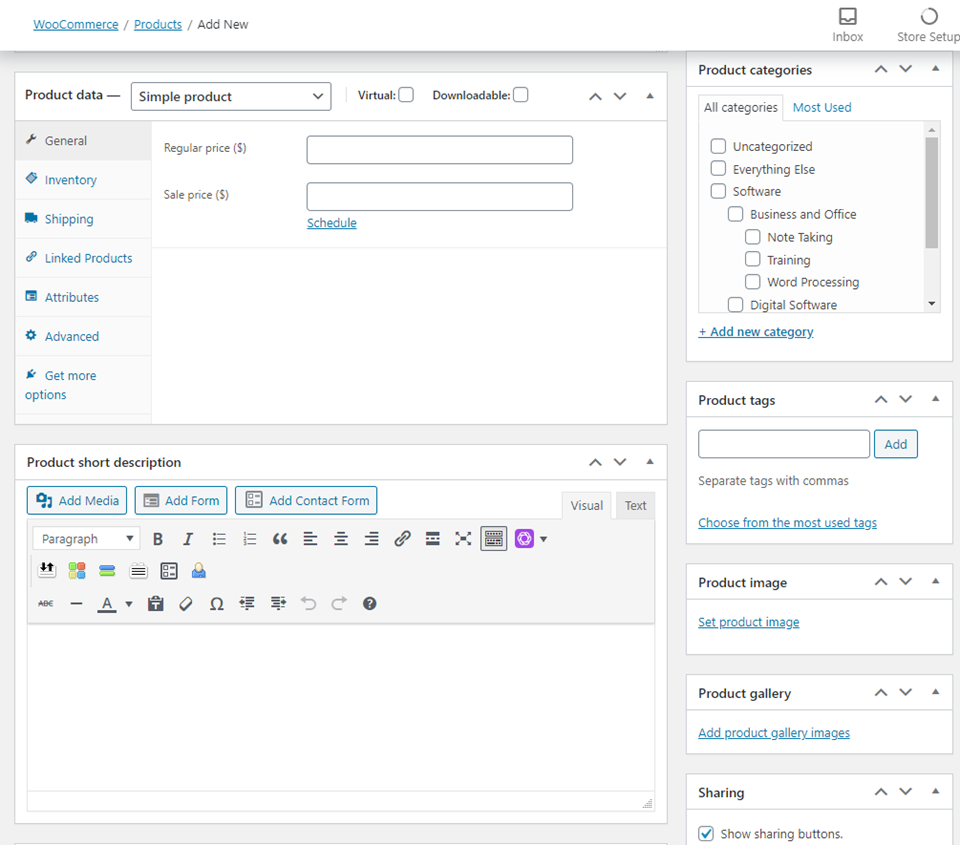The width and height of the screenshot is (960, 845).
Task: Open the purple shortcode plugin dropdown arrow
Action: point(543,539)
